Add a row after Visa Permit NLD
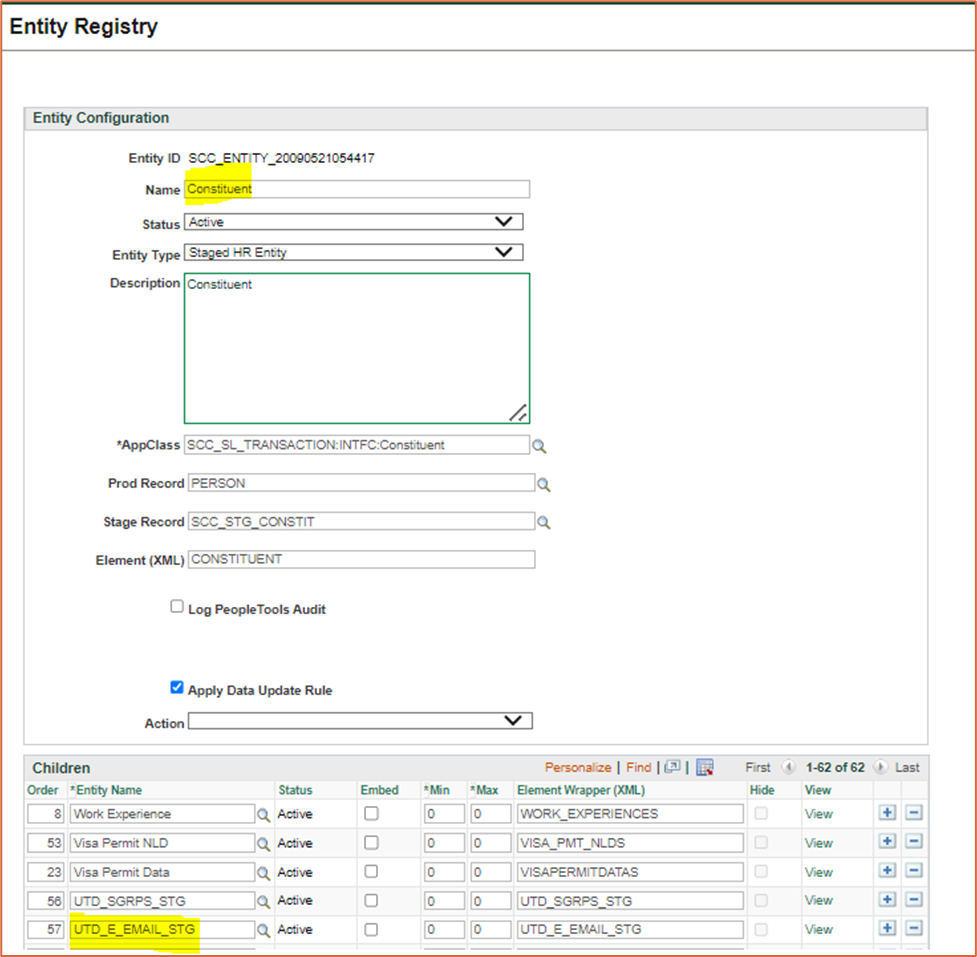Screen dimensions: 977x957 coord(887,842)
